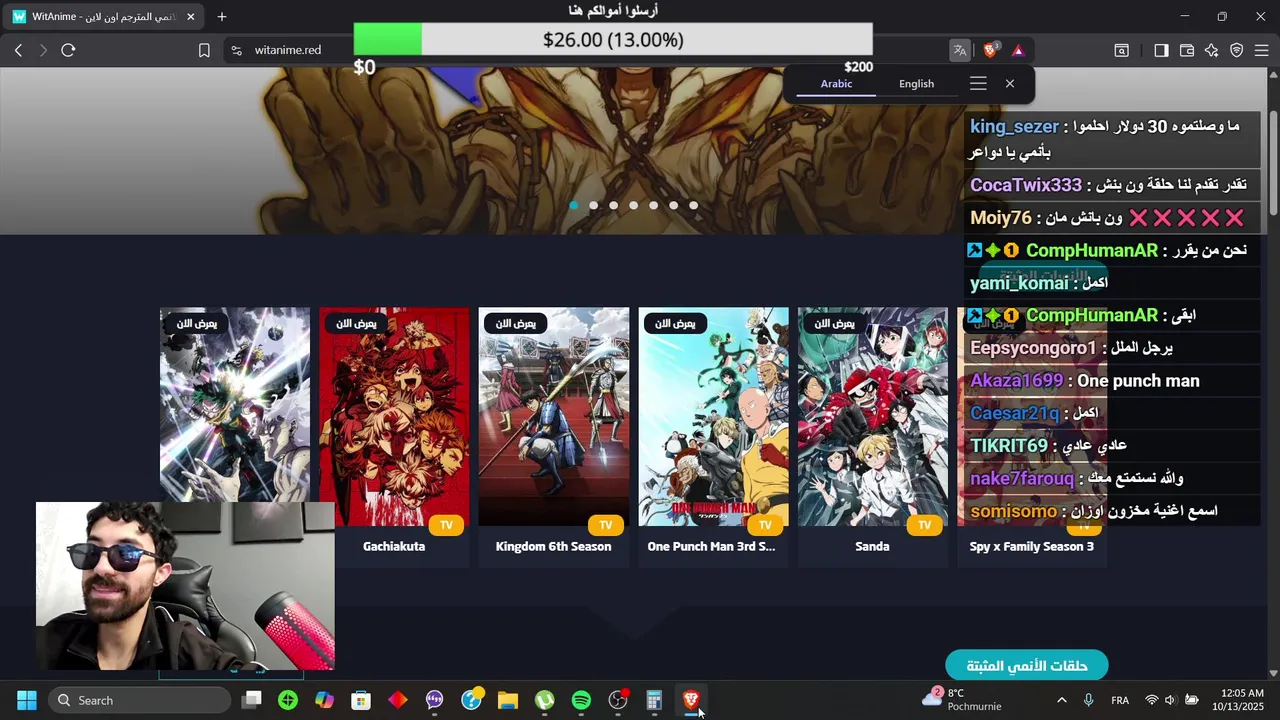
Task: Open site settings icon beside witanime.red
Action: [235, 50]
